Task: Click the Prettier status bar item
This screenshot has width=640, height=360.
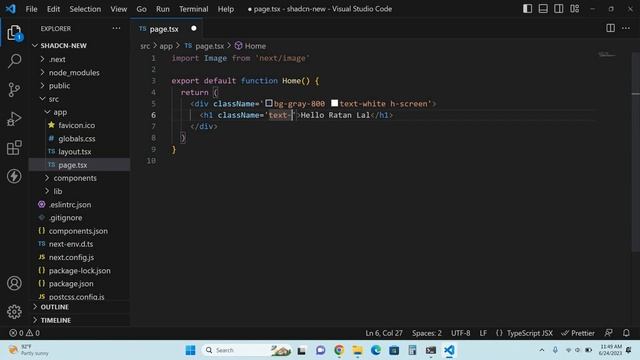Action: (x=578, y=333)
